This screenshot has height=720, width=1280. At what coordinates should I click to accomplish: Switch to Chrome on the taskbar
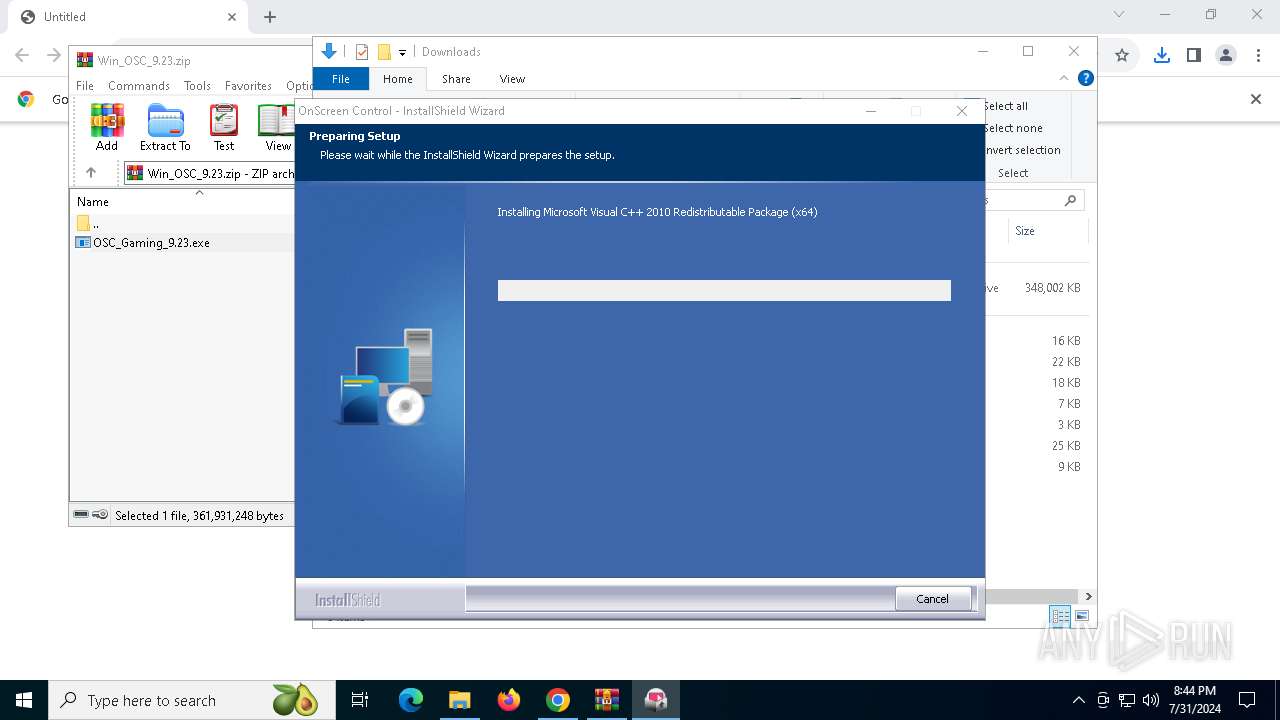pos(558,700)
